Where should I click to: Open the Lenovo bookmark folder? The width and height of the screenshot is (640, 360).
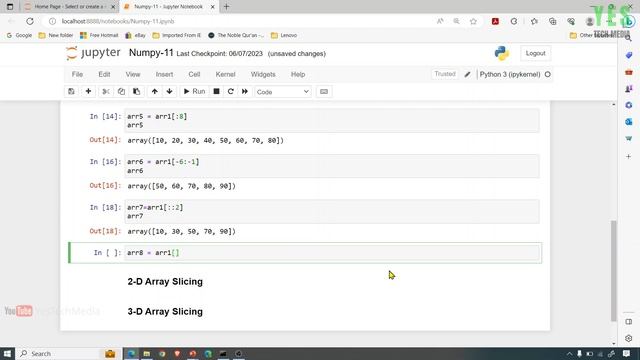point(284,36)
